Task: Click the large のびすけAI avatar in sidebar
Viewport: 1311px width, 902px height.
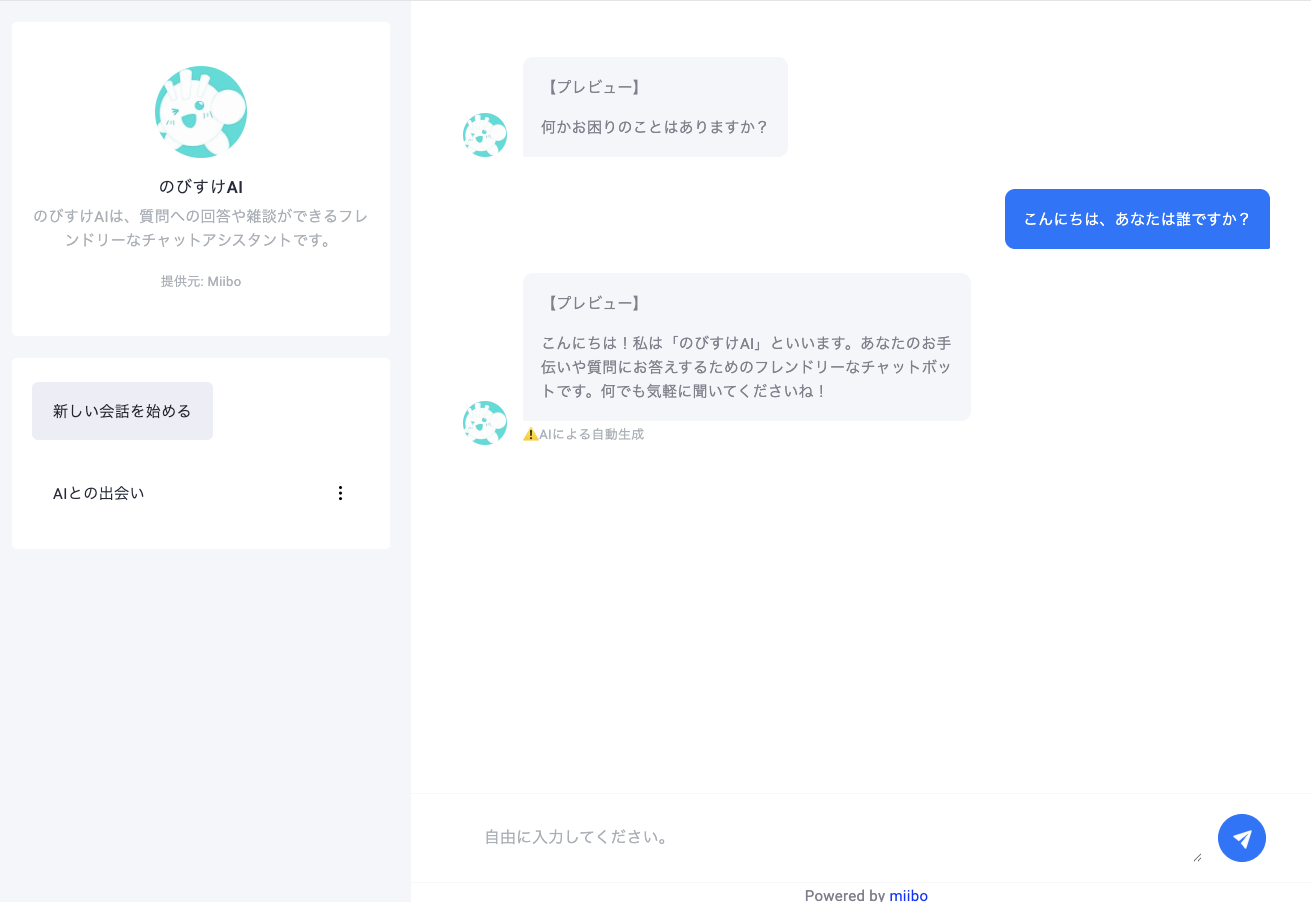Action: pos(201,112)
